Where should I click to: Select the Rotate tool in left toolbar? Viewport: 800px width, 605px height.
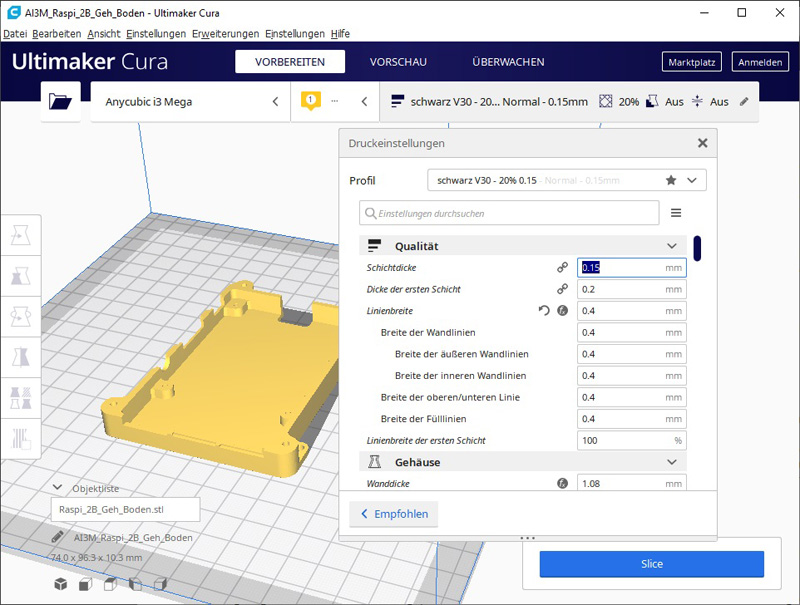20,317
